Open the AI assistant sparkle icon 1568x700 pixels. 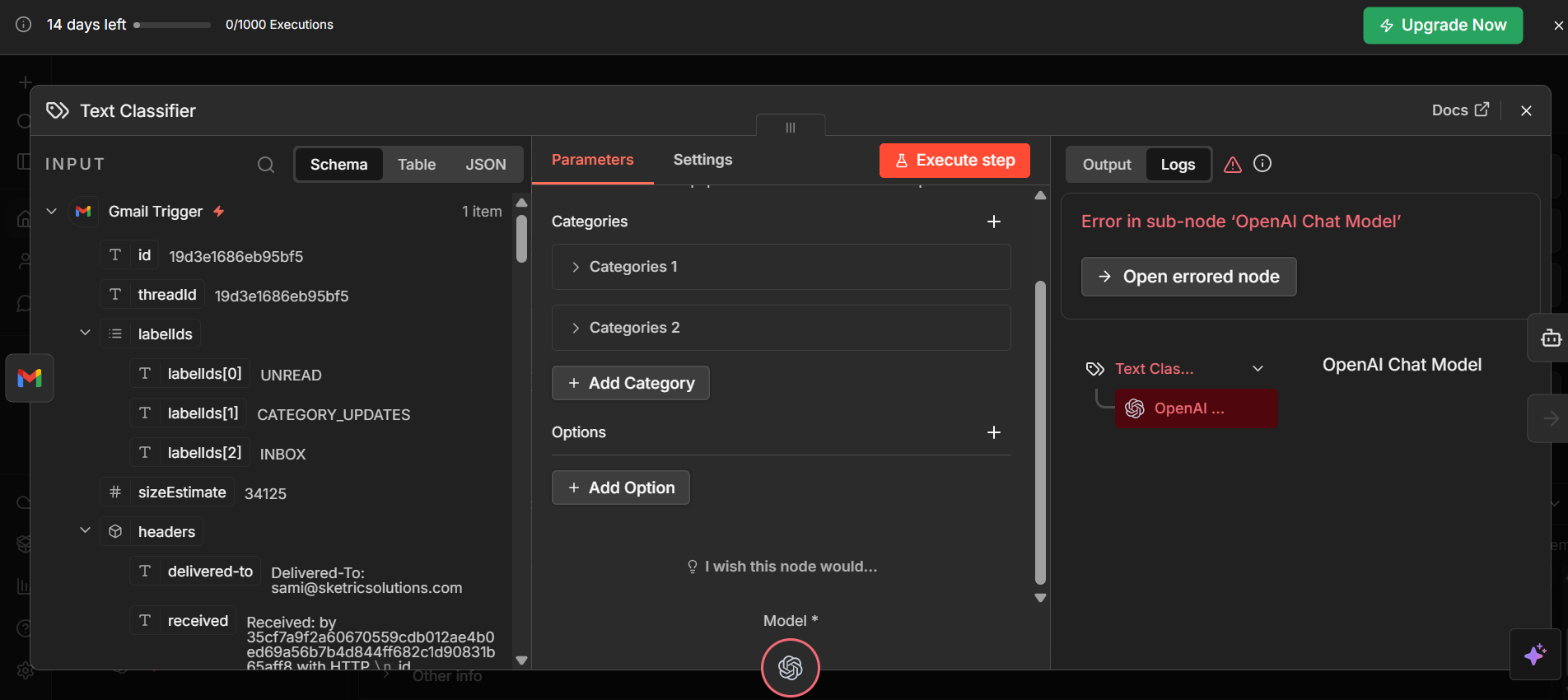point(1534,655)
